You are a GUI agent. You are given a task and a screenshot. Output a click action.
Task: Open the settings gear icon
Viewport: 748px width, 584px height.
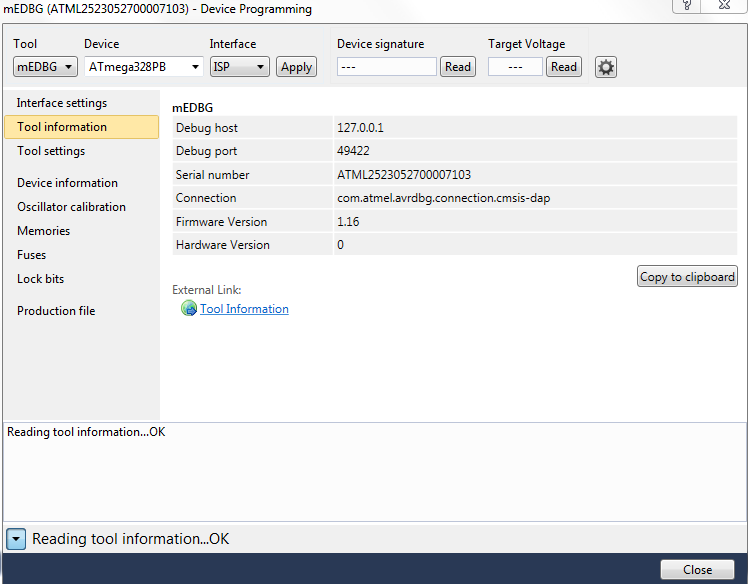point(605,67)
